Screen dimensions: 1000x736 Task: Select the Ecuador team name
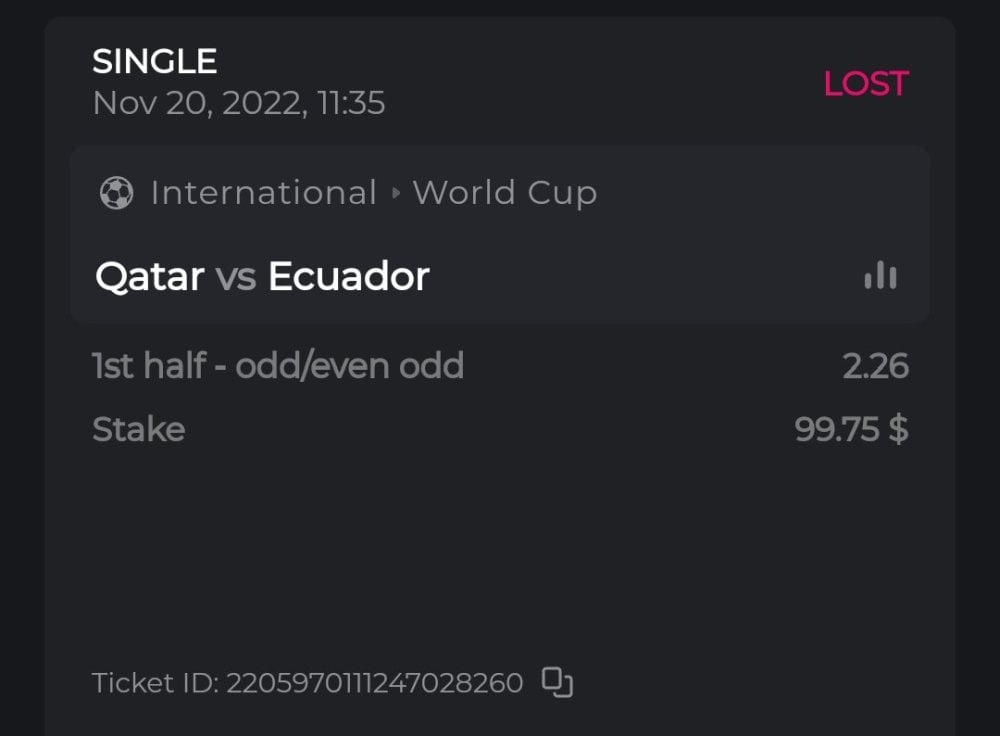pyautogui.click(x=348, y=277)
